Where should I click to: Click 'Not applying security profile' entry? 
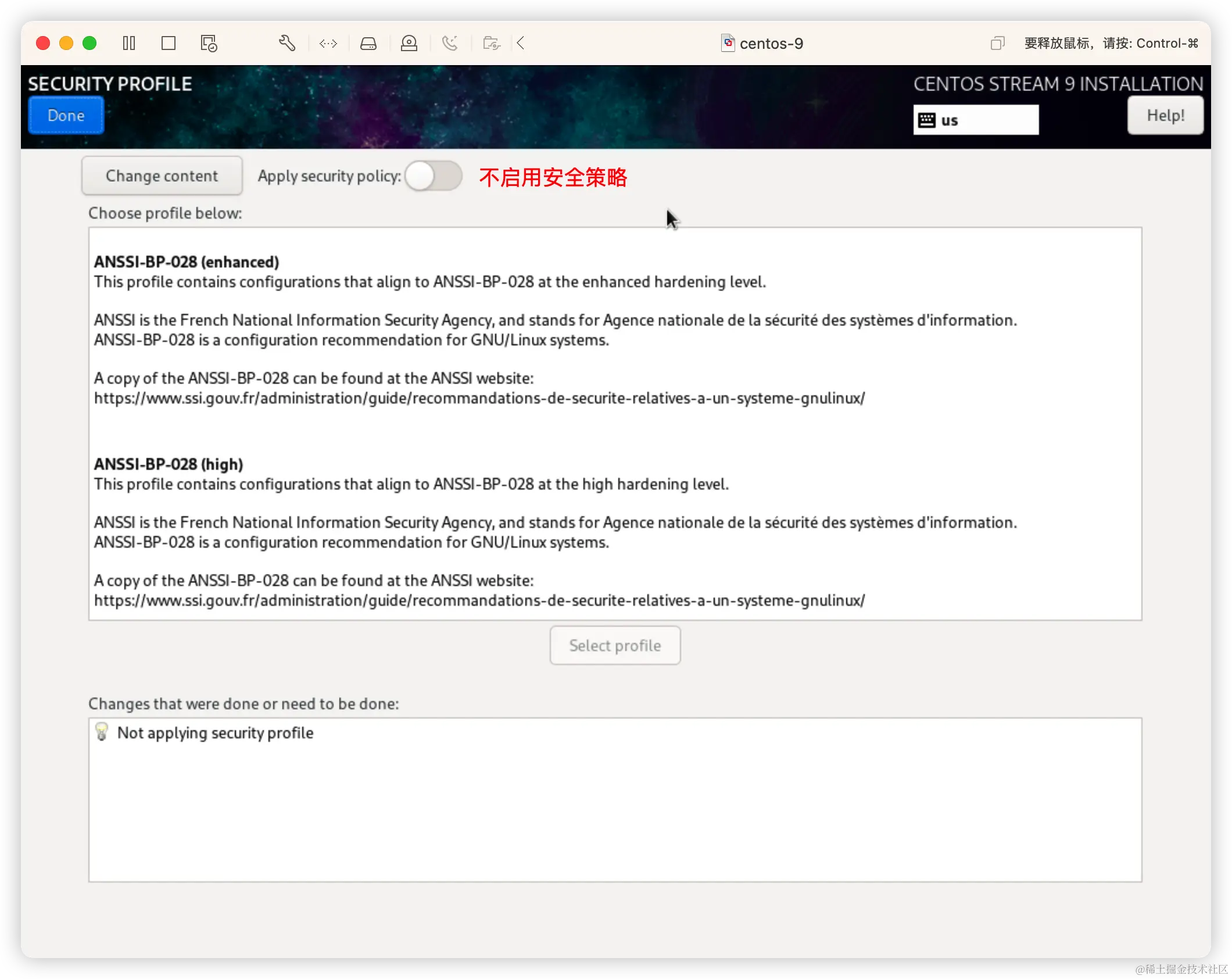coord(215,733)
